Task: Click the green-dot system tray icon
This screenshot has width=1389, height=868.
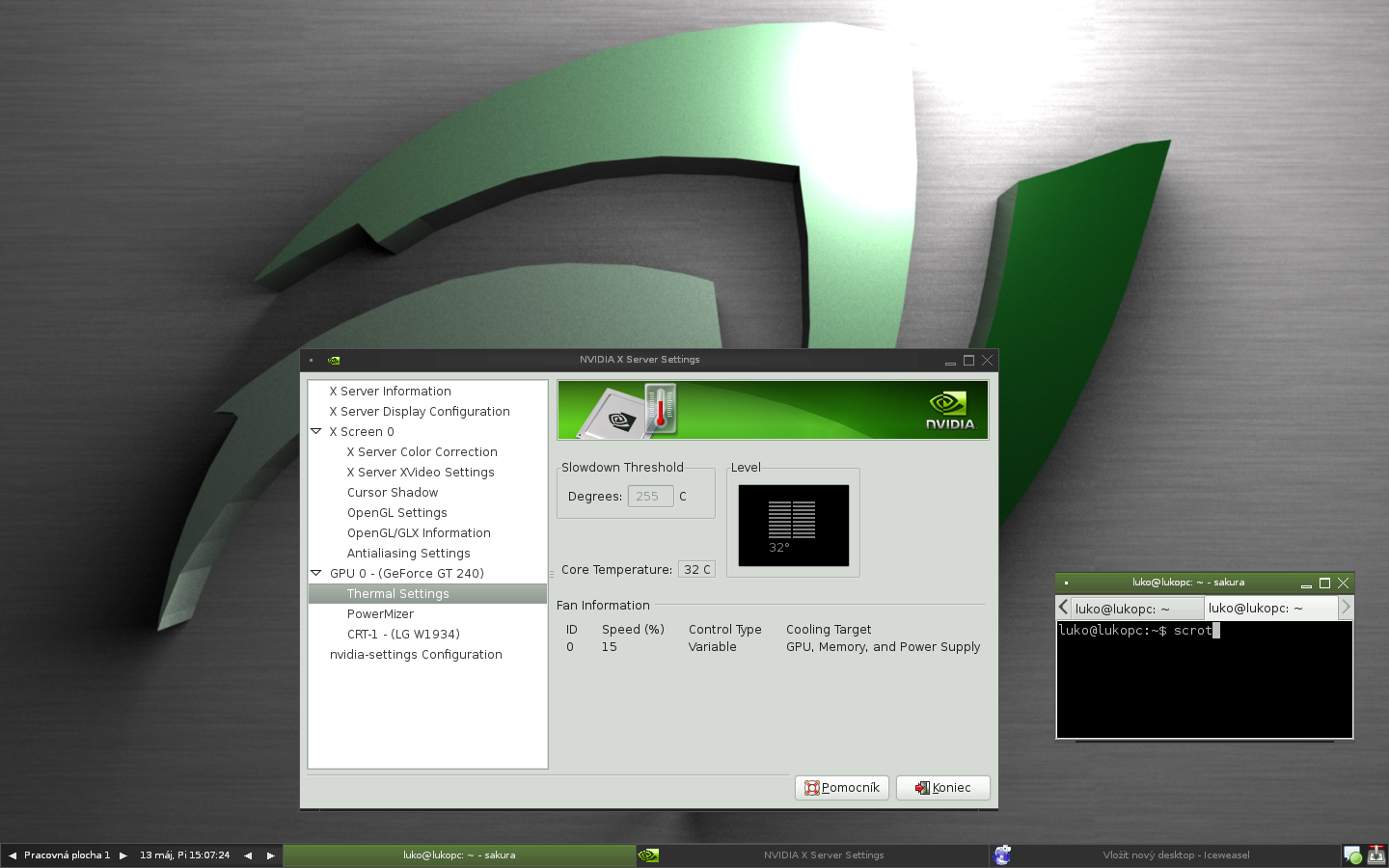Action: pyautogui.click(x=1353, y=855)
